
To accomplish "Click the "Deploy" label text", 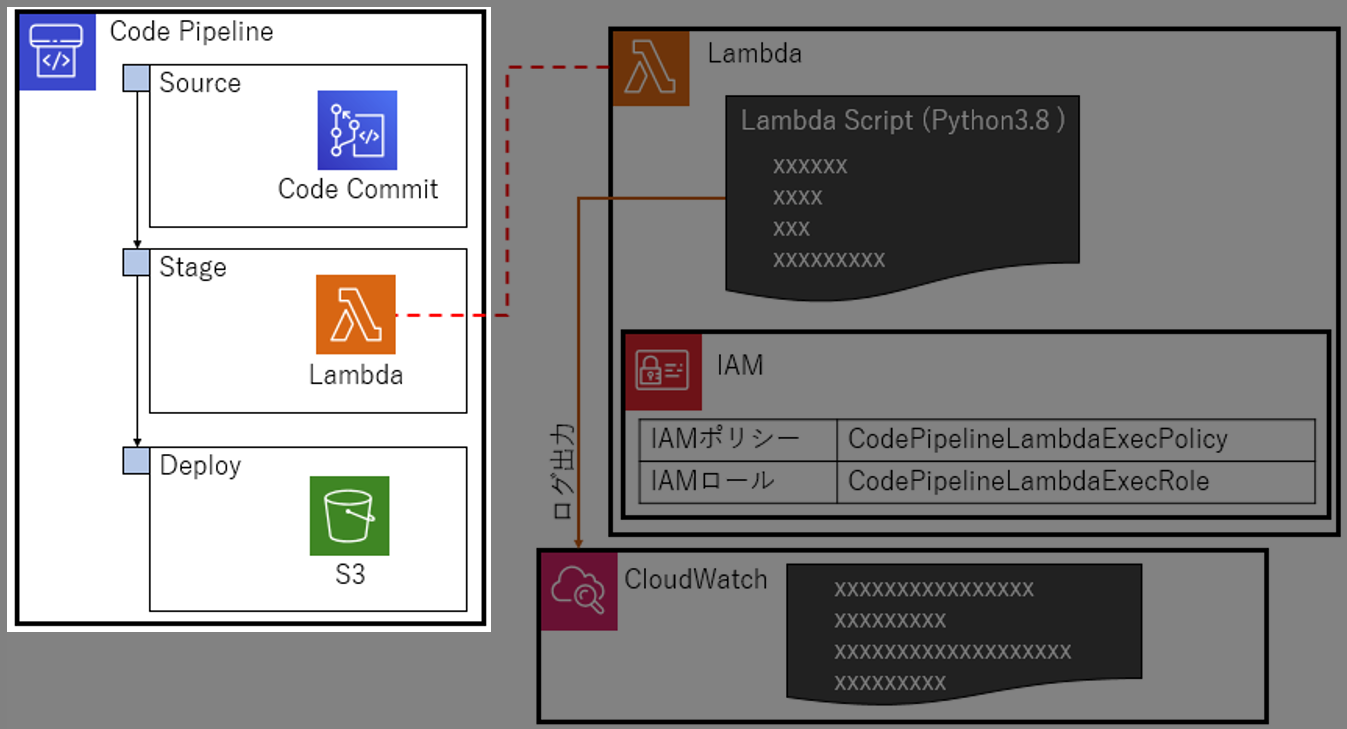I will pos(200,466).
